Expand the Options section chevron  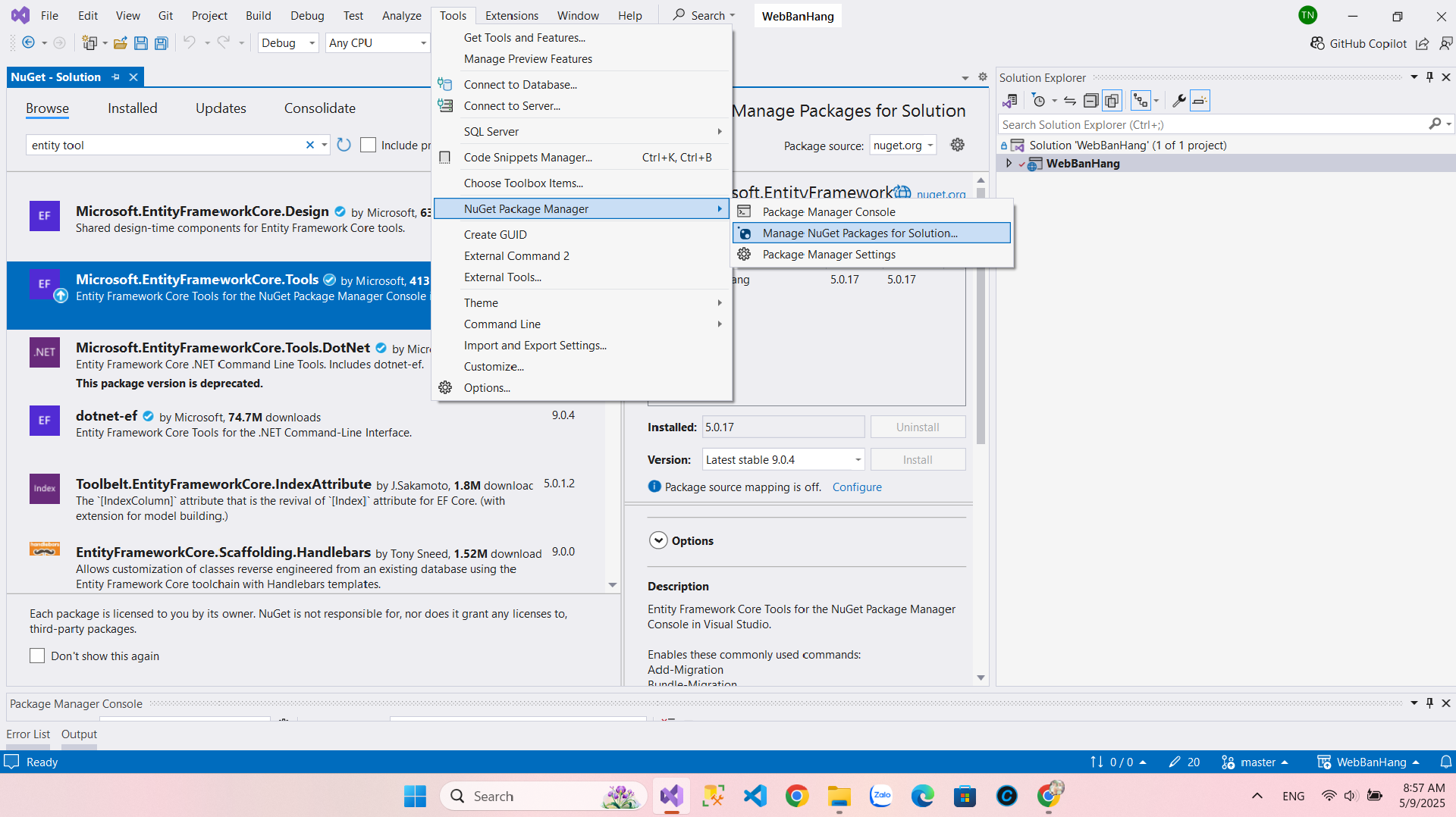658,540
